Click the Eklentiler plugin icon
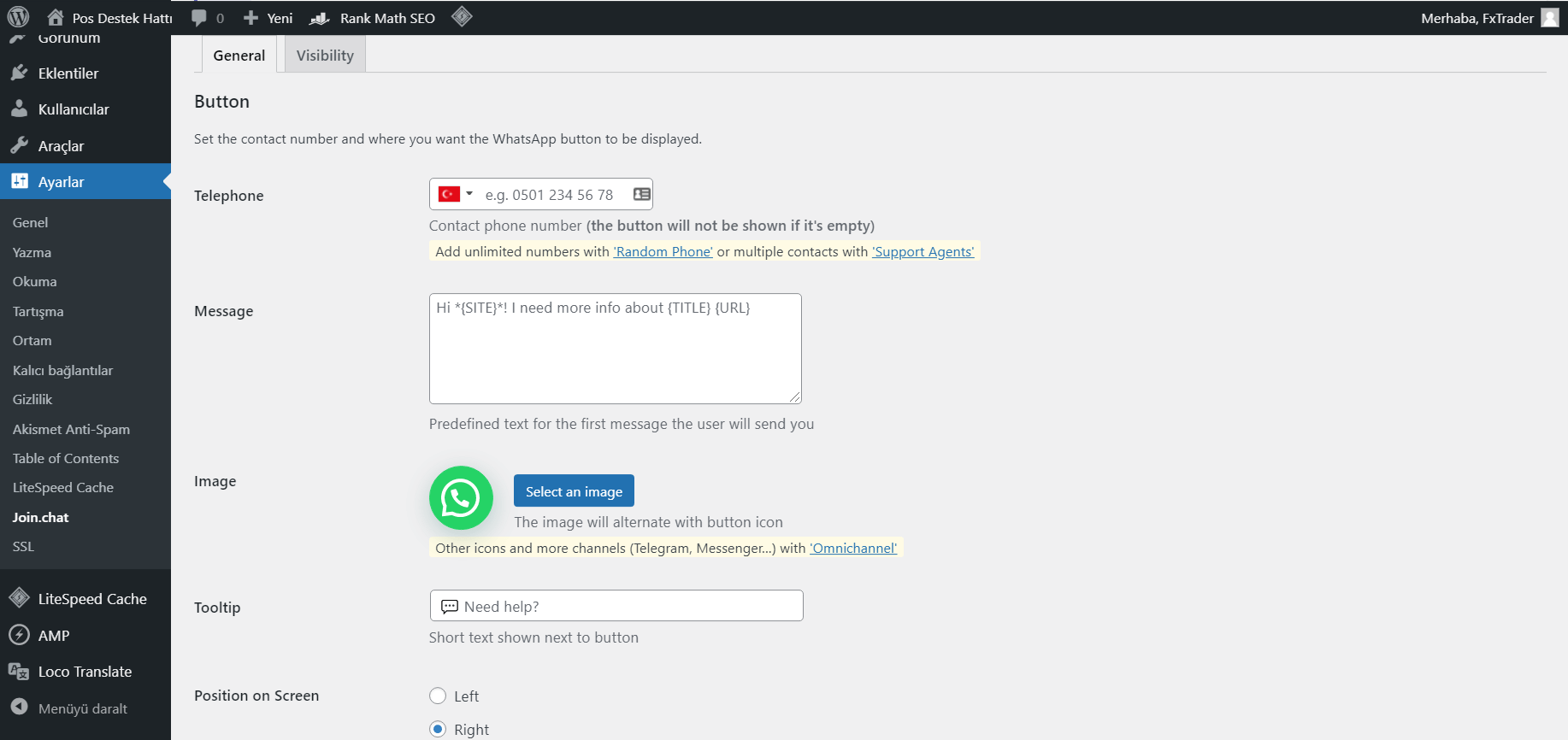This screenshot has height=740, width=1568. 19,73
